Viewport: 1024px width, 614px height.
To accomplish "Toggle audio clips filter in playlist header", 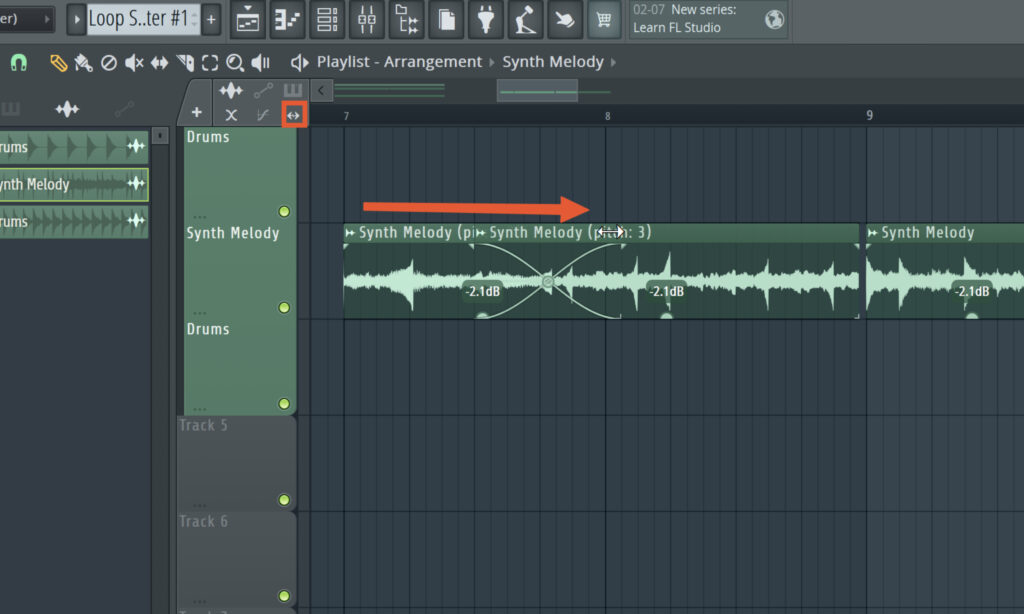I will click(x=231, y=90).
